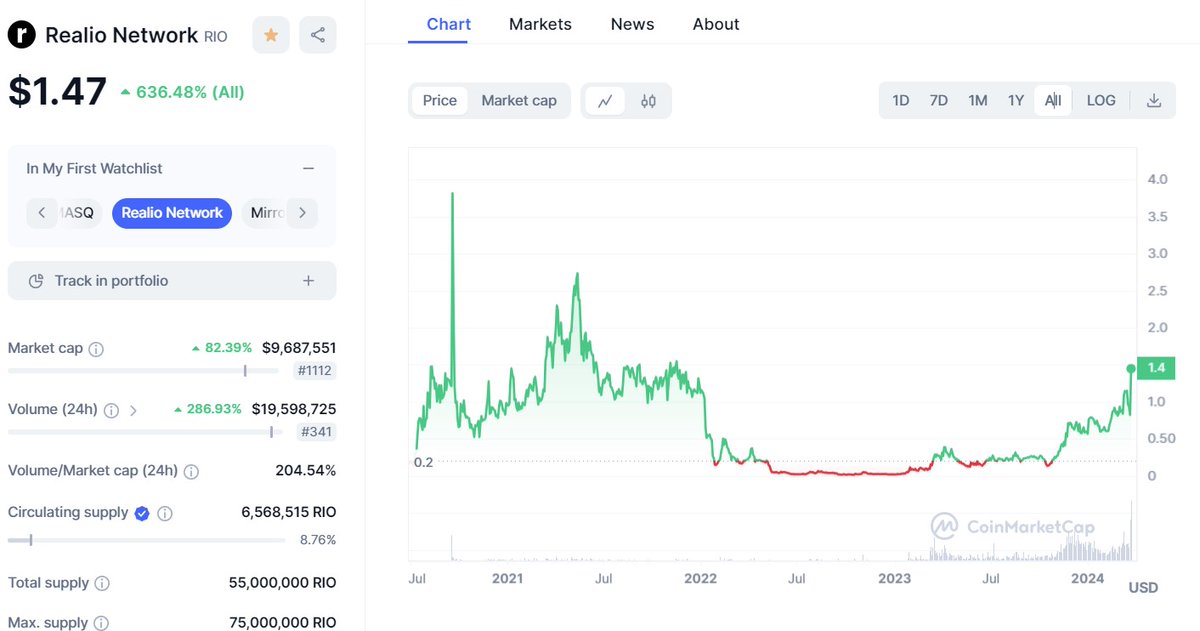This screenshot has height=631, width=1200.
Task: Set chart range to 7D
Action: (x=938, y=100)
